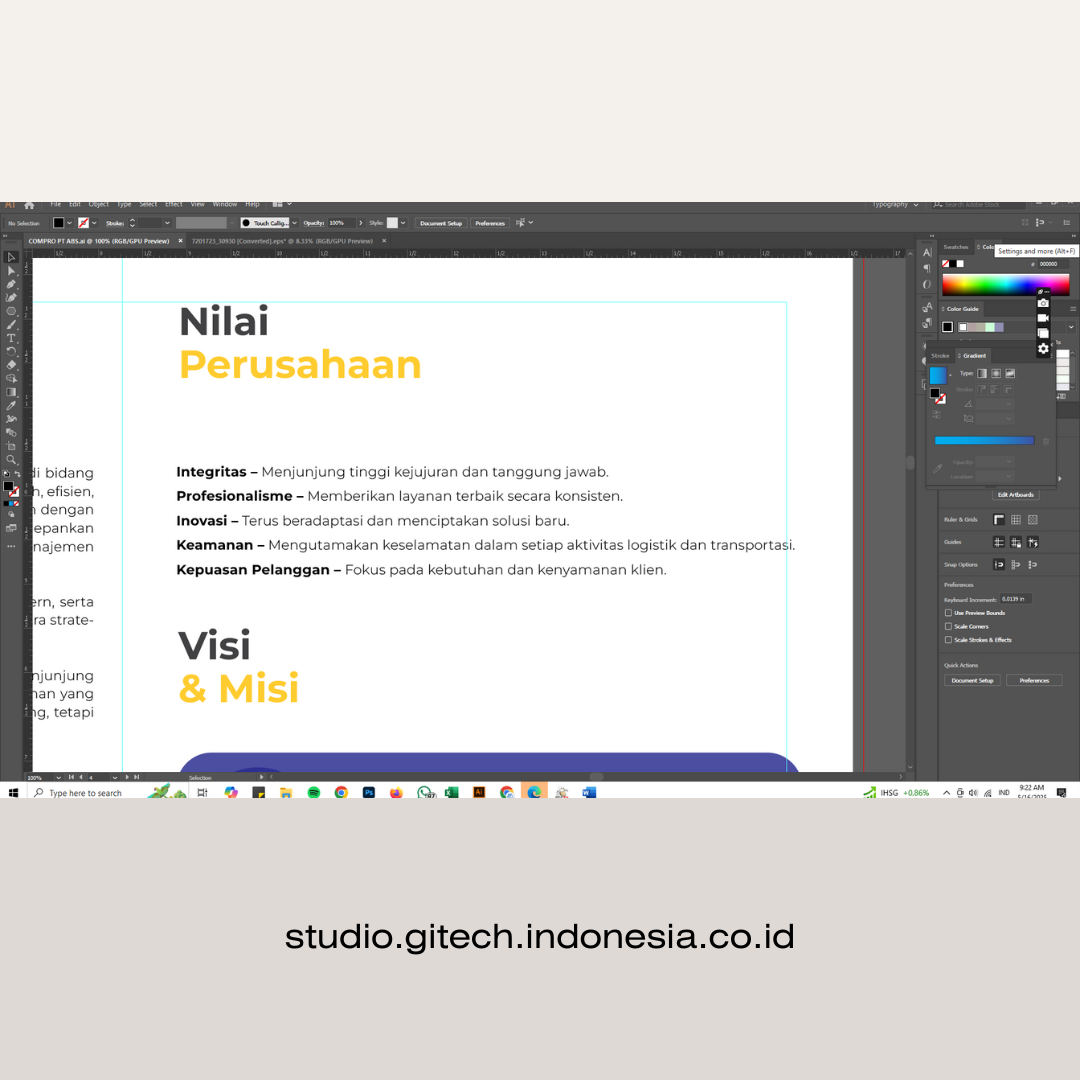The image size is (1080, 1080).
Task: Expand the Color Guide harmony rules dropdown
Action: (x=1071, y=327)
